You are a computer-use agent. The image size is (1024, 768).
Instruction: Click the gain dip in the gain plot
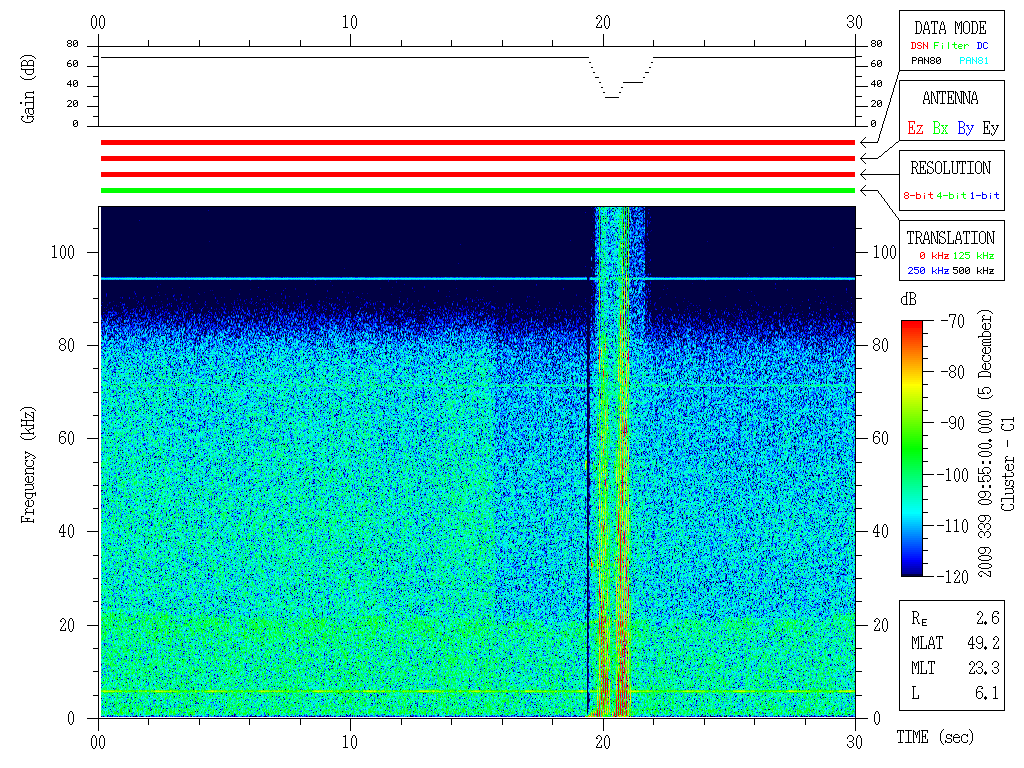(x=620, y=78)
